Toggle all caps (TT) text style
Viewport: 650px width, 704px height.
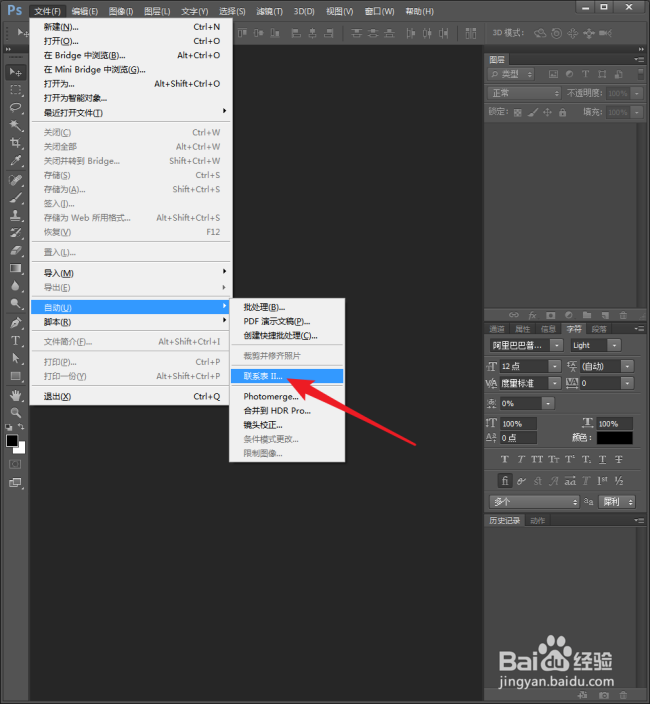point(537,459)
